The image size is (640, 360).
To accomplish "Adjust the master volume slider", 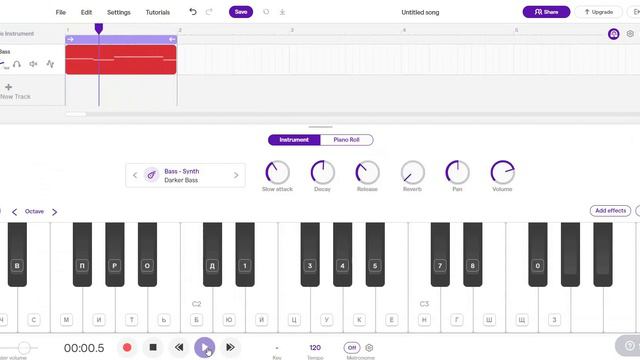I will [24, 348].
